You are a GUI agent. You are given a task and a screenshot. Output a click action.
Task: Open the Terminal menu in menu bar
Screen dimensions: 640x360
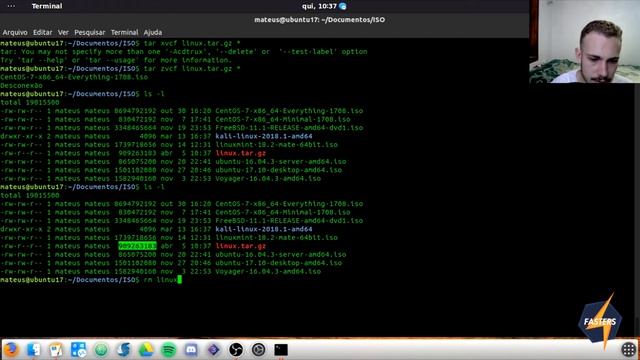click(x=124, y=32)
